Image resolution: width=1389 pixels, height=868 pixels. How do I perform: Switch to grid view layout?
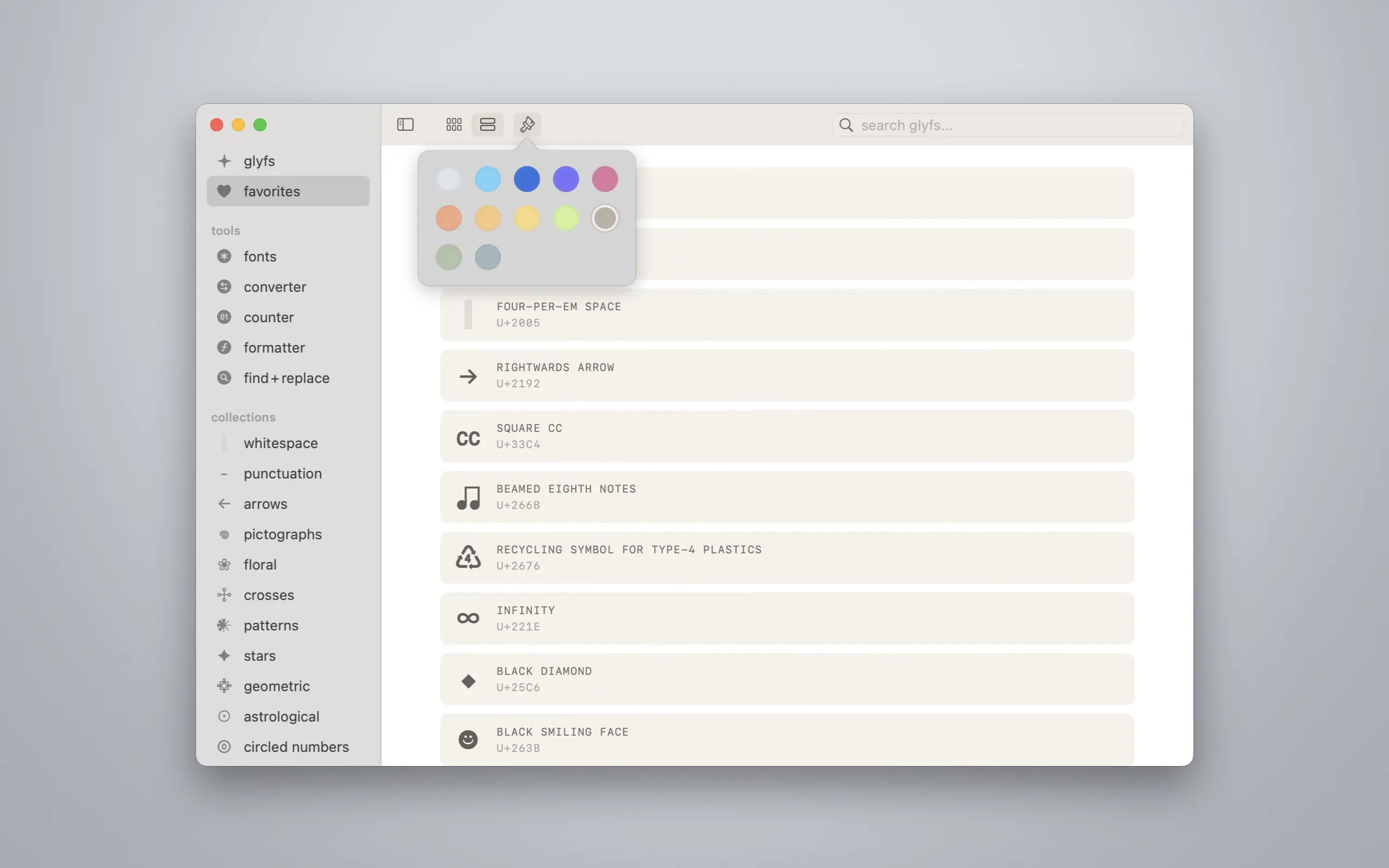[454, 125]
